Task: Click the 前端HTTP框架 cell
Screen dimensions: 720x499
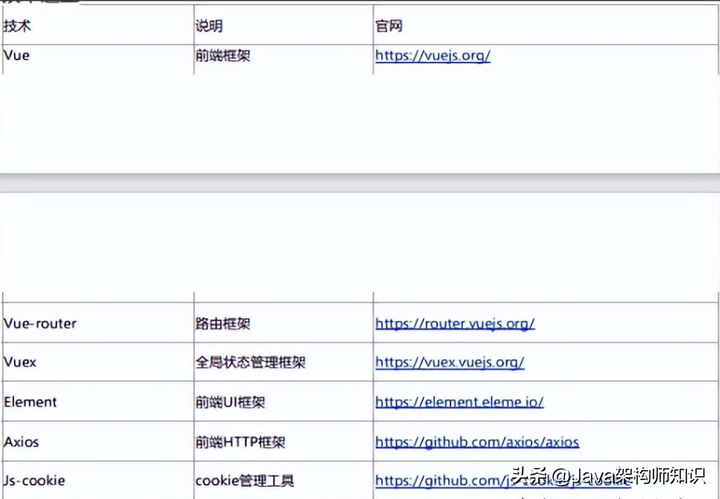Action: point(283,441)
